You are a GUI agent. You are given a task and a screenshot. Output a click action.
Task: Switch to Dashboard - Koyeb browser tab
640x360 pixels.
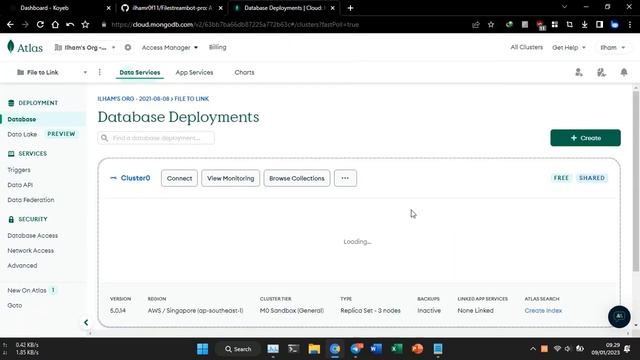tap(57, 8)
